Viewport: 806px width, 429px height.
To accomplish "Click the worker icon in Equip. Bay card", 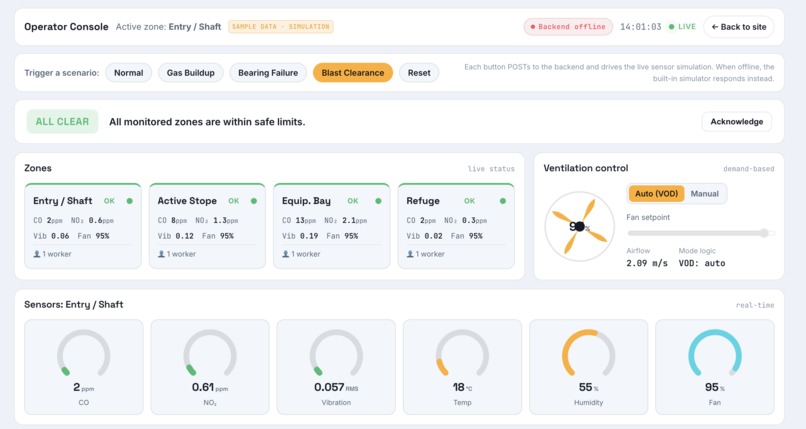I will 285,254.
